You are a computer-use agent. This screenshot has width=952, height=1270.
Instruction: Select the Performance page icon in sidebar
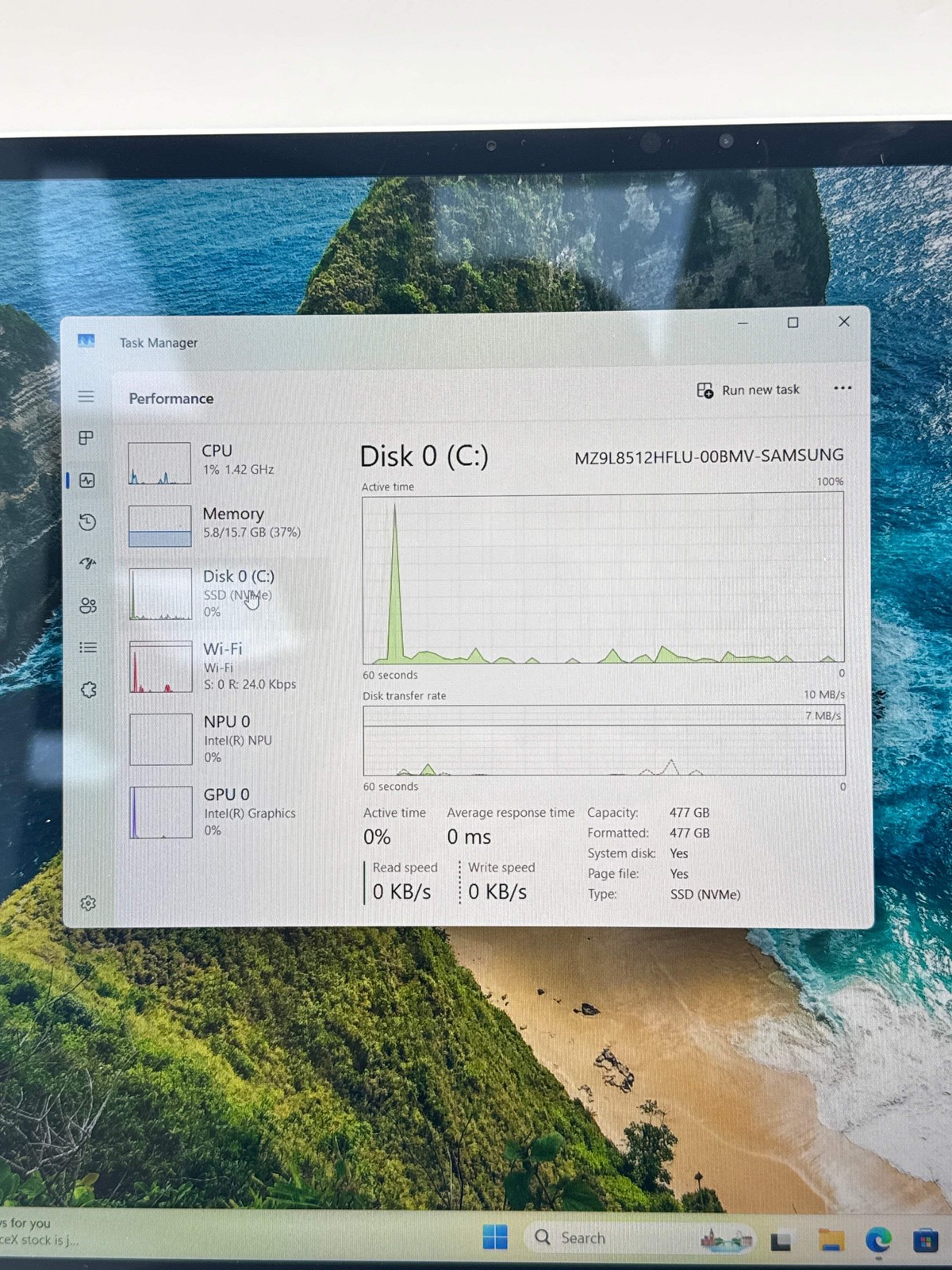coord(87,480)
